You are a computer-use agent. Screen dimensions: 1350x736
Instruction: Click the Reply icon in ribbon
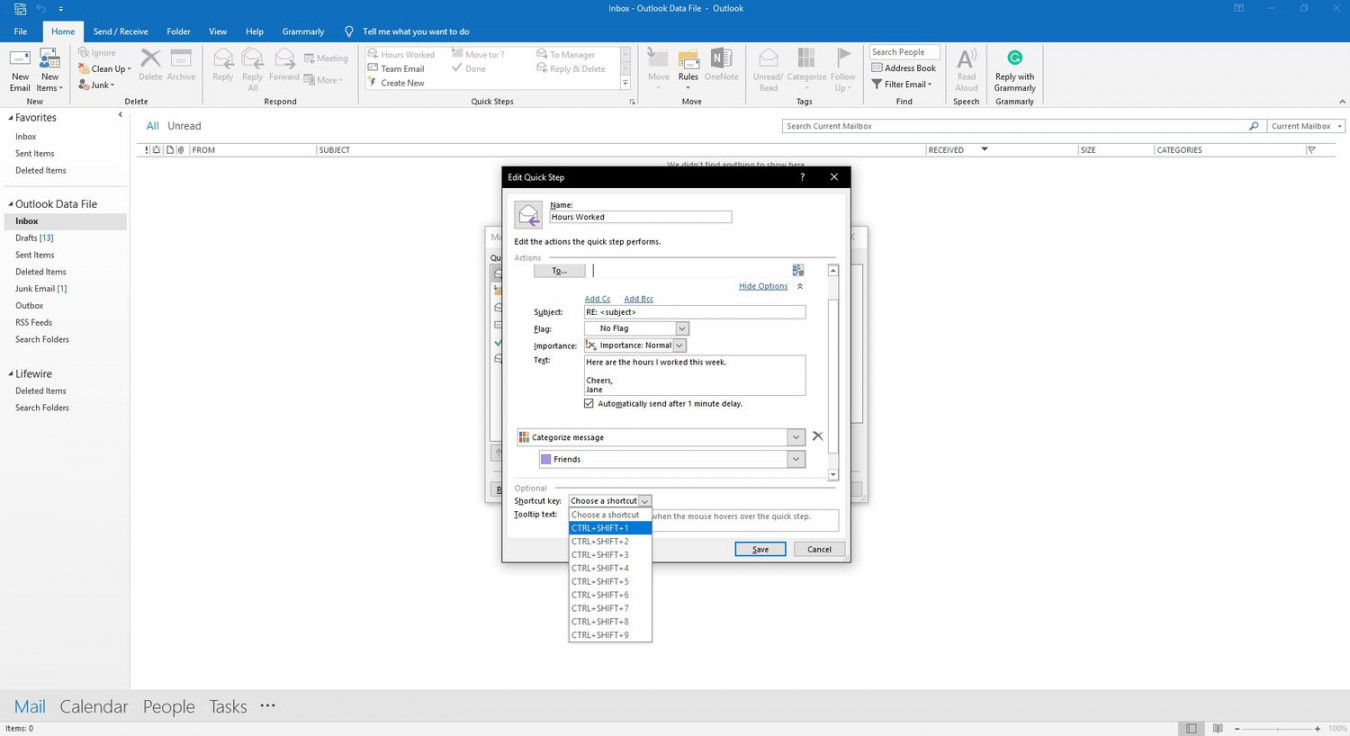[223, 59]
